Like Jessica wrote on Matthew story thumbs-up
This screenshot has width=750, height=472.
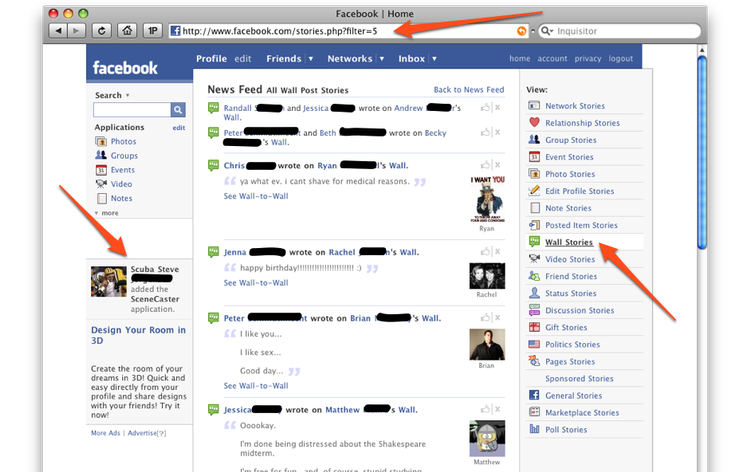point(485,409)
